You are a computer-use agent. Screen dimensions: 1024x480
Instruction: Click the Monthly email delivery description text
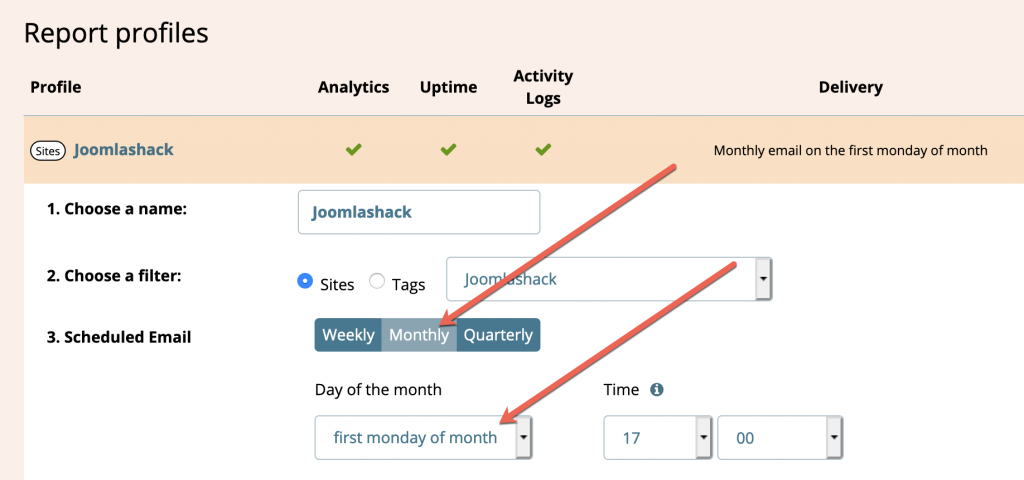[850, 151]
